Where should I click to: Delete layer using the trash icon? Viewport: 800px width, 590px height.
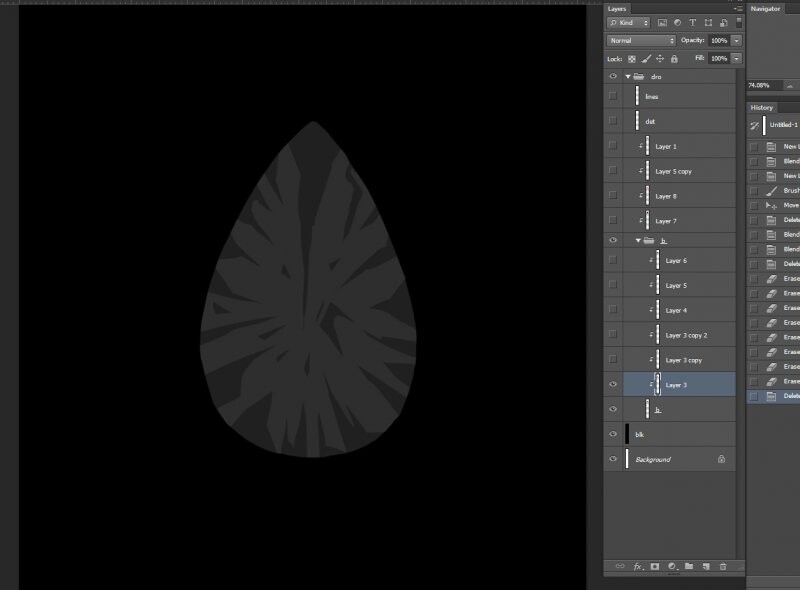coord(723,566)
